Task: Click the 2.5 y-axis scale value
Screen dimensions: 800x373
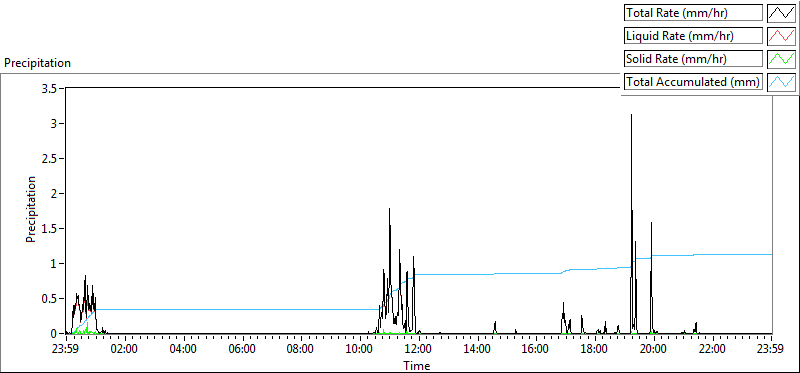Action: pyautogui.click(x=49, y=159)
